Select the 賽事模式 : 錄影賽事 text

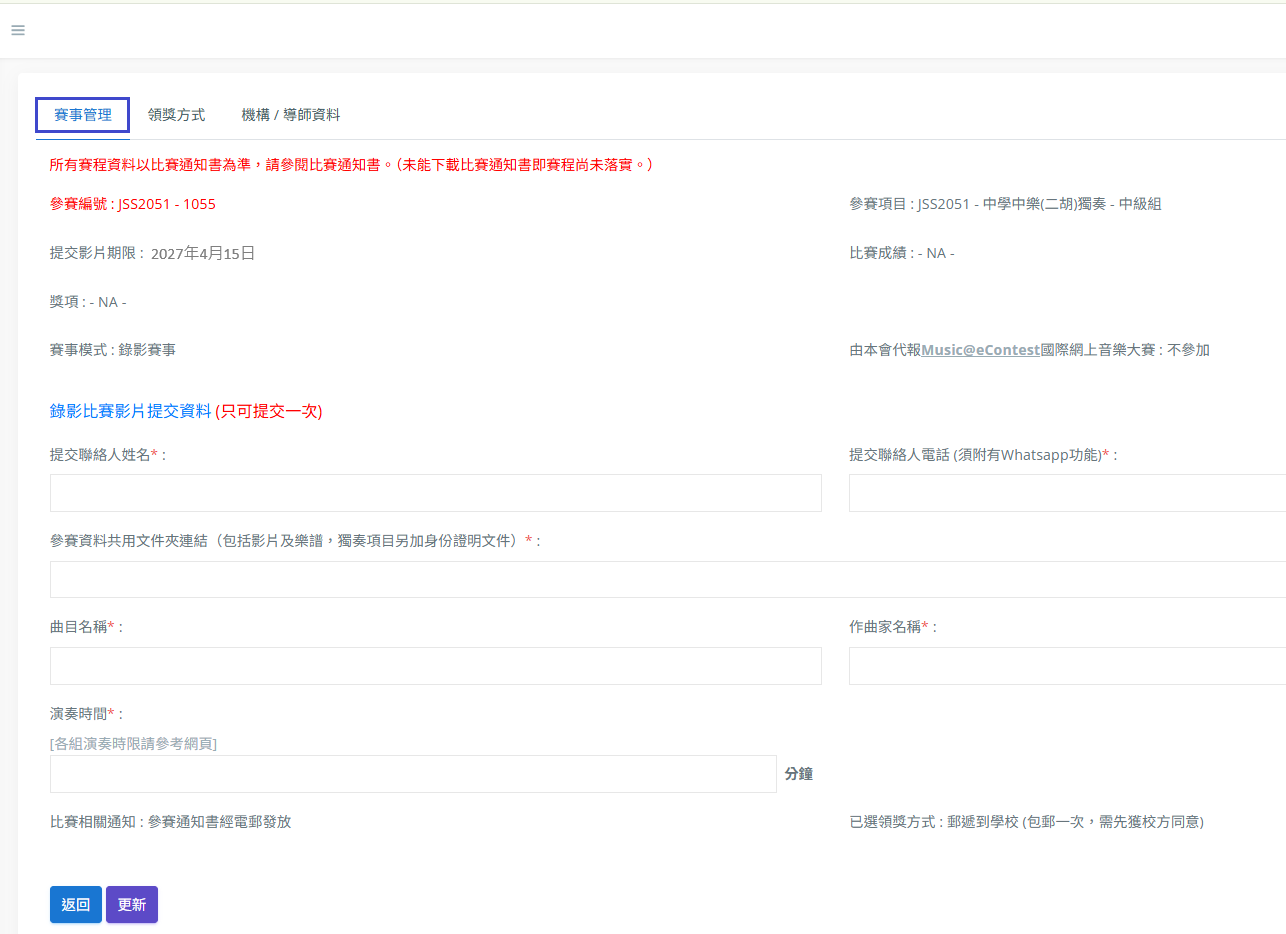pos(113,350)
